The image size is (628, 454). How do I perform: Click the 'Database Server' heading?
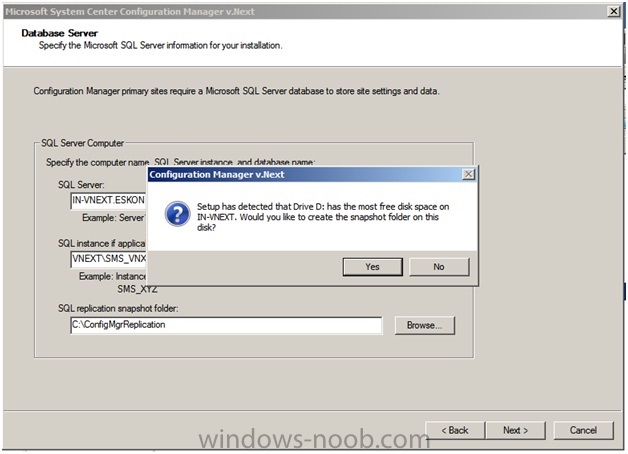(x=59, y=33)
